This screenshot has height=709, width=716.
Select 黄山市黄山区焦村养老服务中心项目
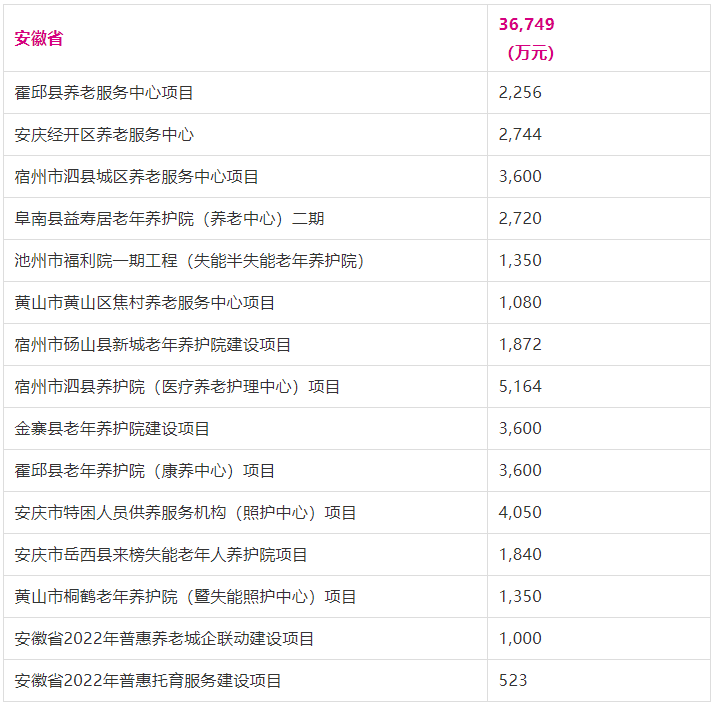click(145, 302)
